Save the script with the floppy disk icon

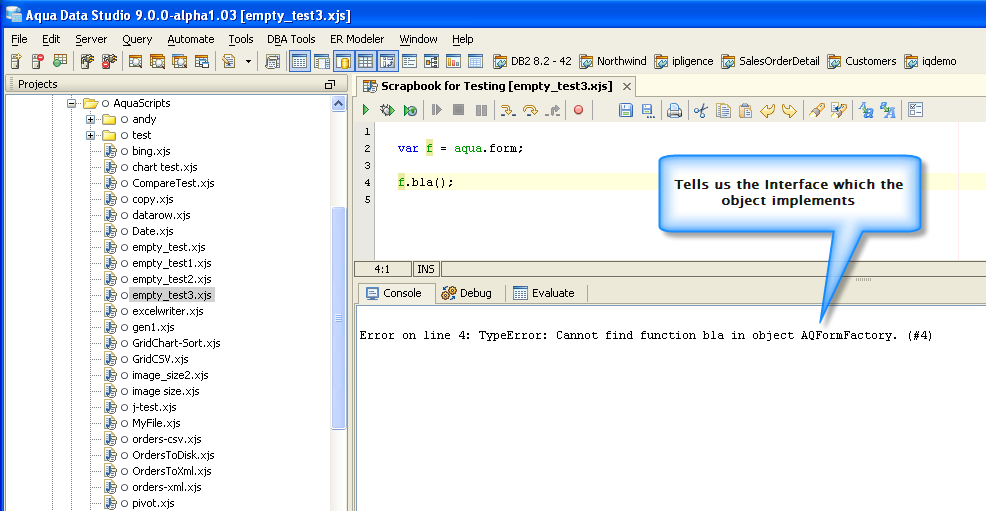[x=625, y=111]
